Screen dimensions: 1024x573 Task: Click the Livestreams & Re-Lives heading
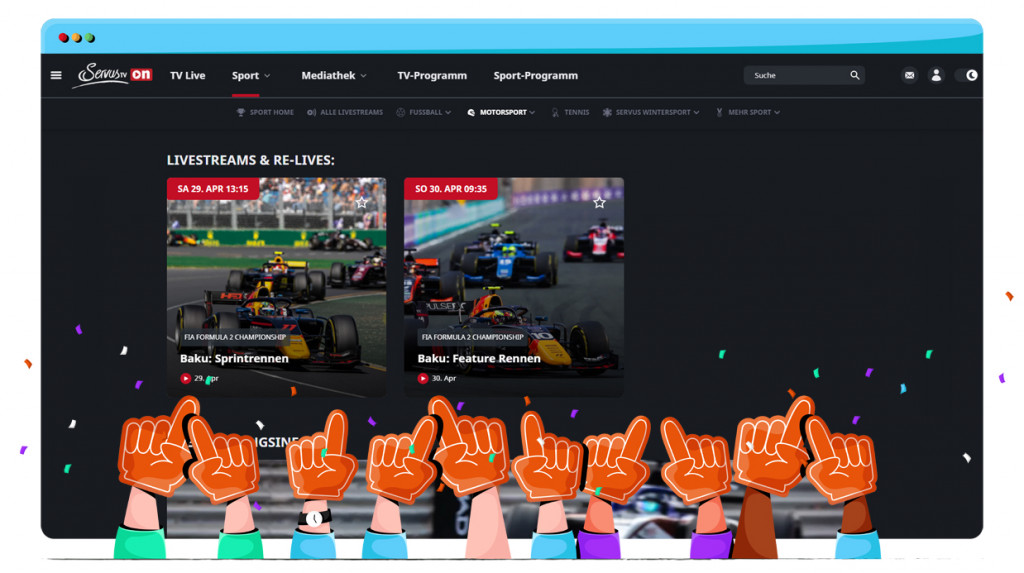point(250,160)
